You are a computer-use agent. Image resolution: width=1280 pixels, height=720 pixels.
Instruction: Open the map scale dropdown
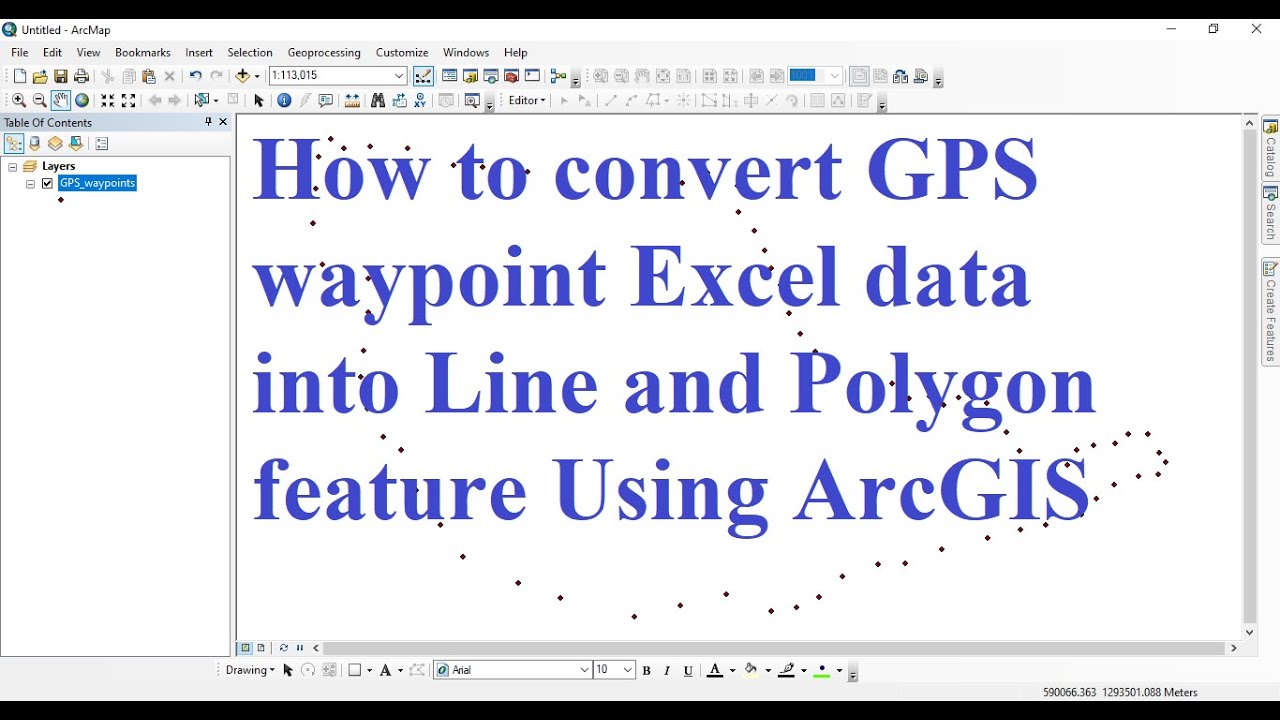coord(399,76)
